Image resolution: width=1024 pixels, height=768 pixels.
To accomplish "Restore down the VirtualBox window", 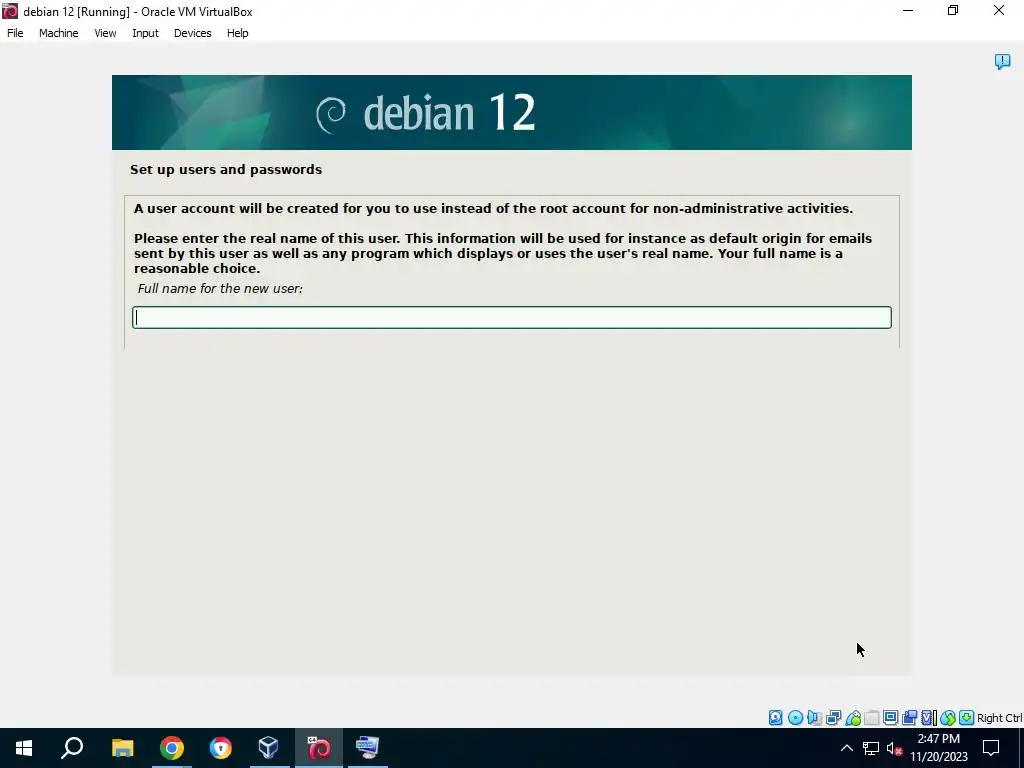I will pos(953,11).
